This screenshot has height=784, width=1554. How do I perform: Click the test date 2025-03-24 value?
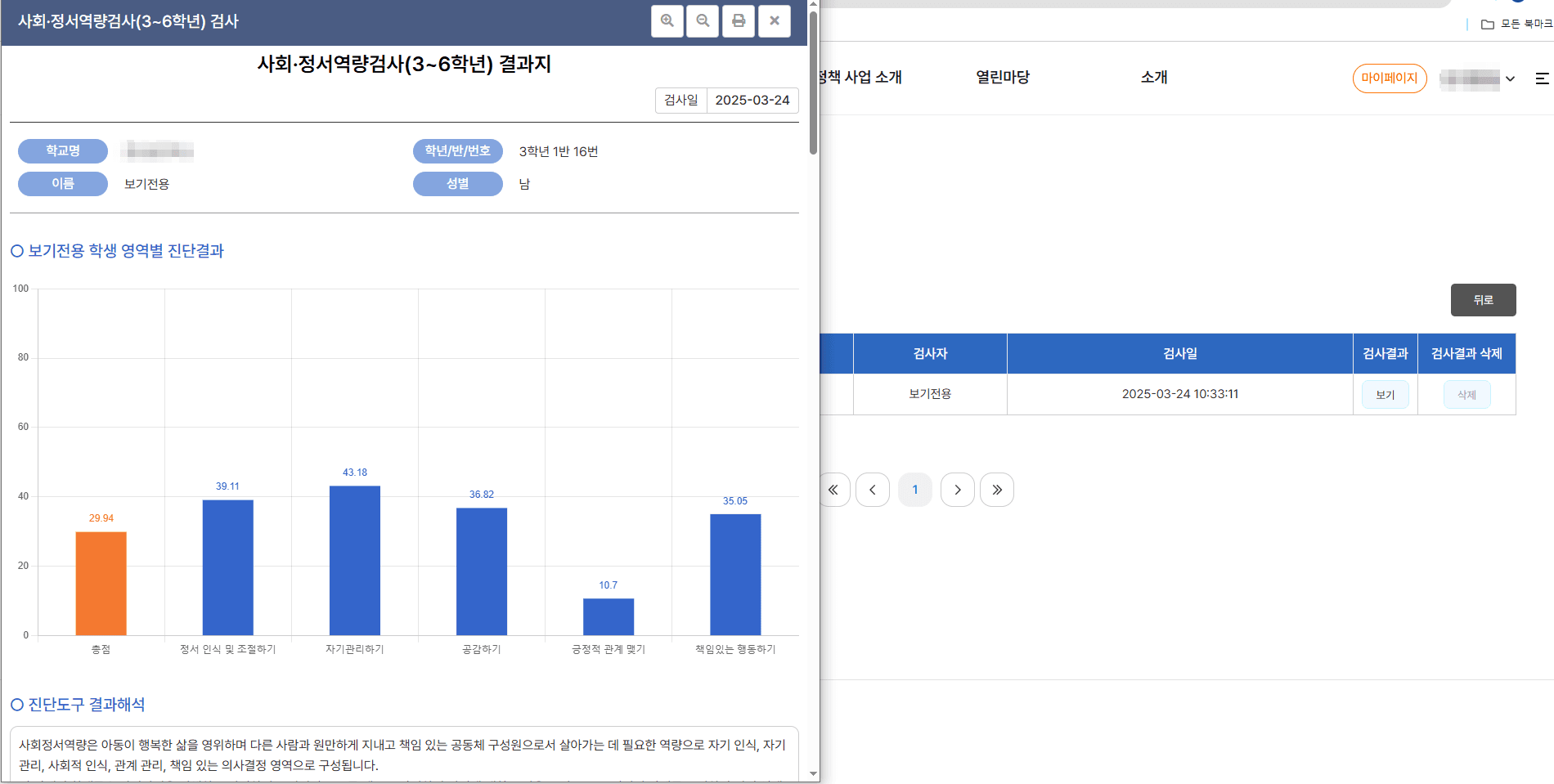(752, 101)
